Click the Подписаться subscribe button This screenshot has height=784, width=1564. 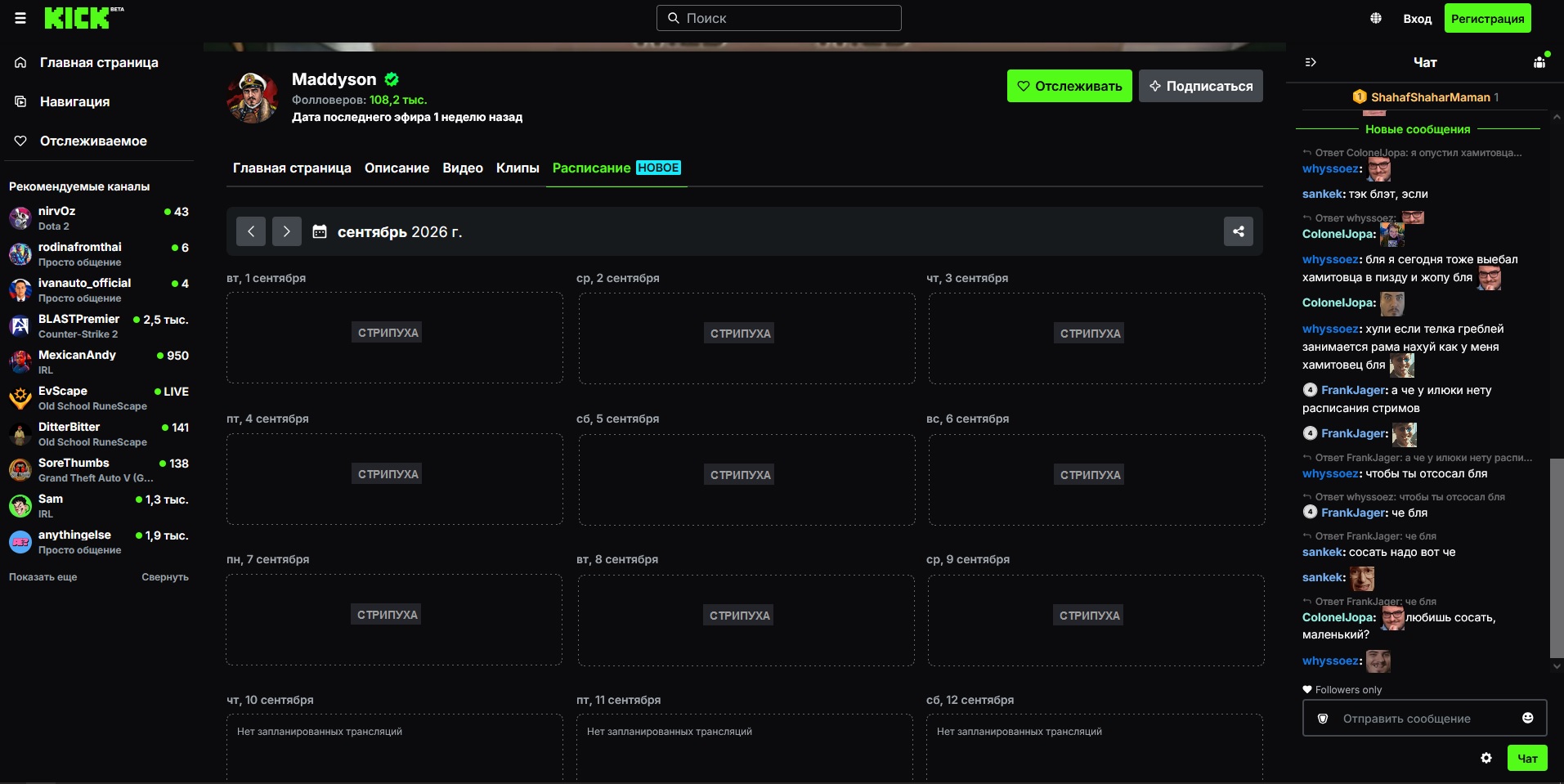[1201, 86]
